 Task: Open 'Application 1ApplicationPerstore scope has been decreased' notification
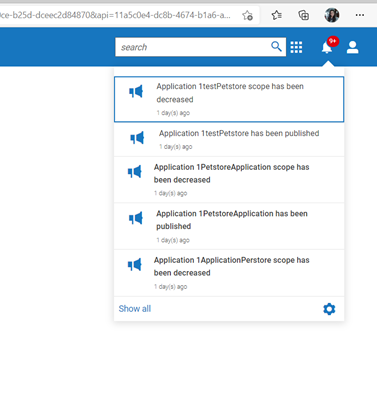tap(229, 273)
